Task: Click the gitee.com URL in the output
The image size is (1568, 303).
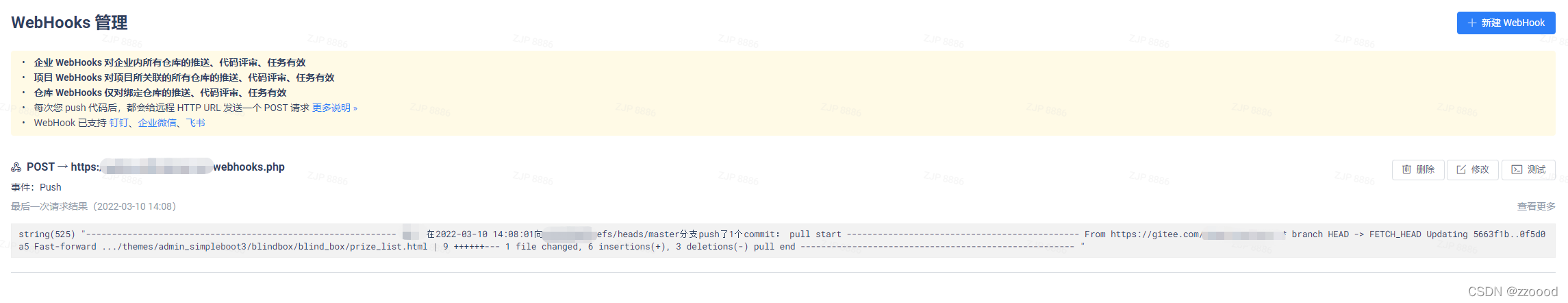Action: click(x=1197, y=234)
